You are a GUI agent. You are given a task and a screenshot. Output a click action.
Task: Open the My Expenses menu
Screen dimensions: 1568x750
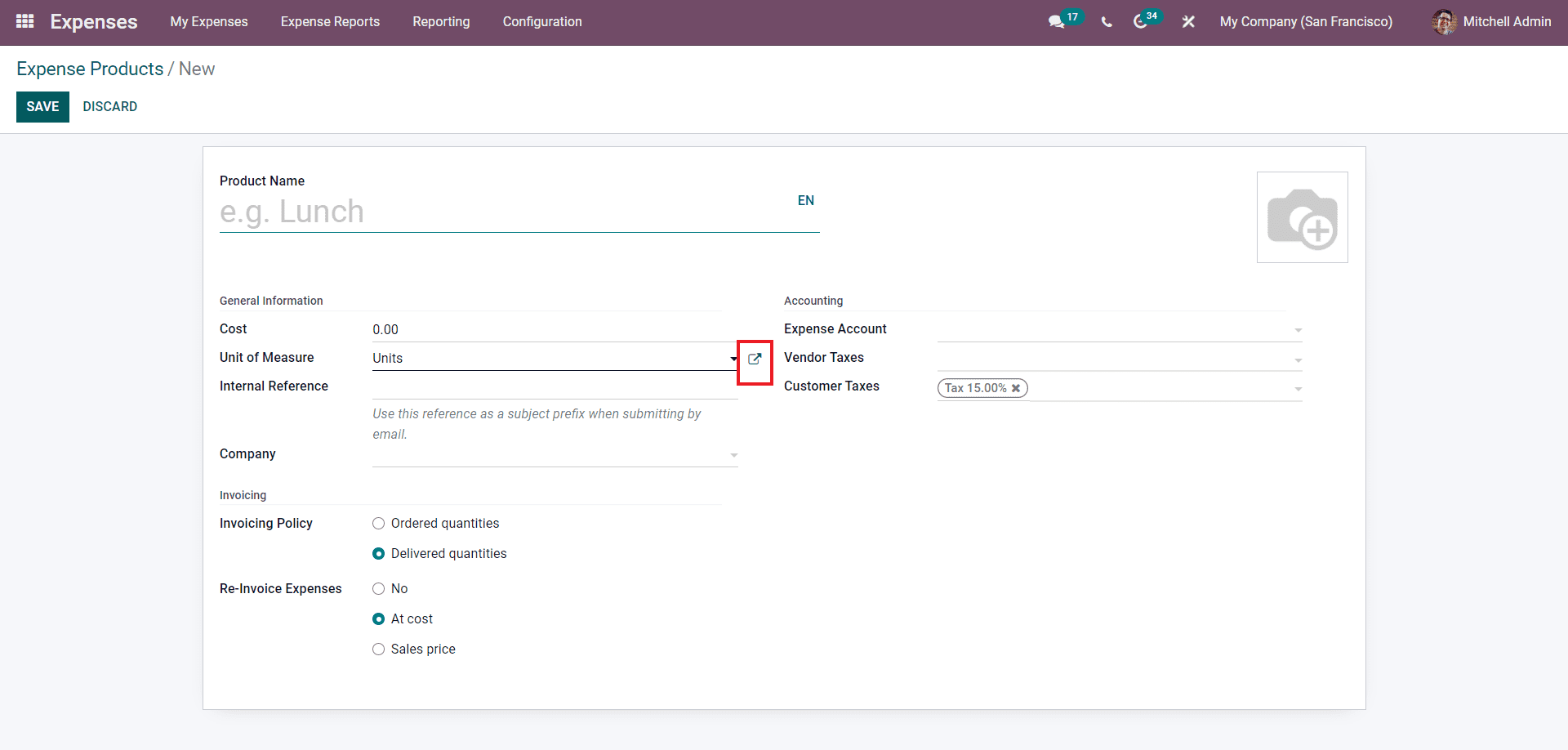[209, 22]
